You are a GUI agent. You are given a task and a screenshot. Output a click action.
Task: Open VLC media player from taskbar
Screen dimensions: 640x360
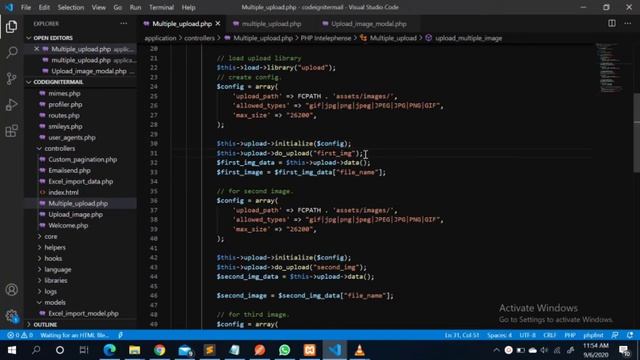point(359,350)
